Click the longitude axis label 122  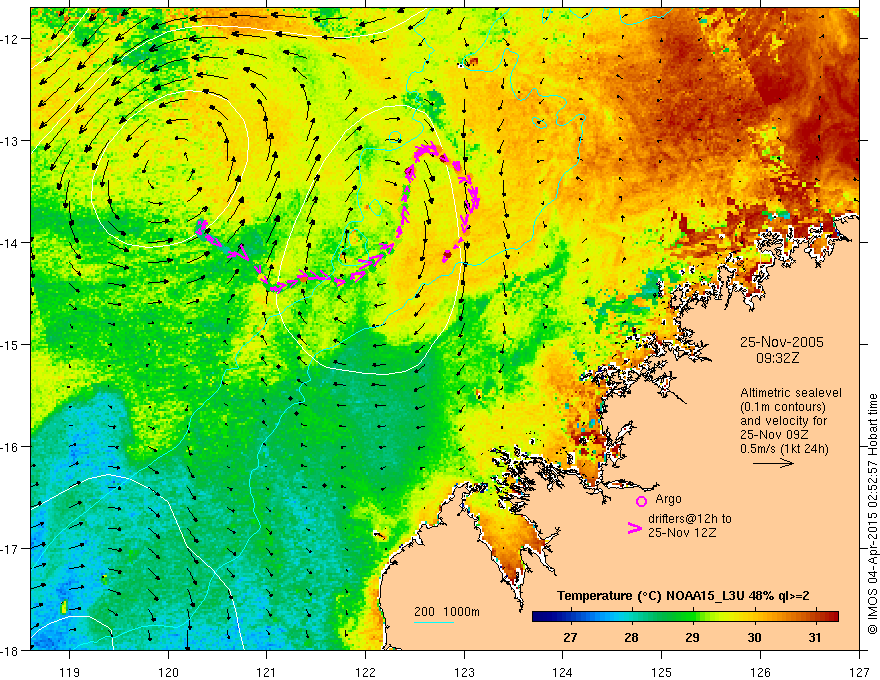click(x=365, y=672)
